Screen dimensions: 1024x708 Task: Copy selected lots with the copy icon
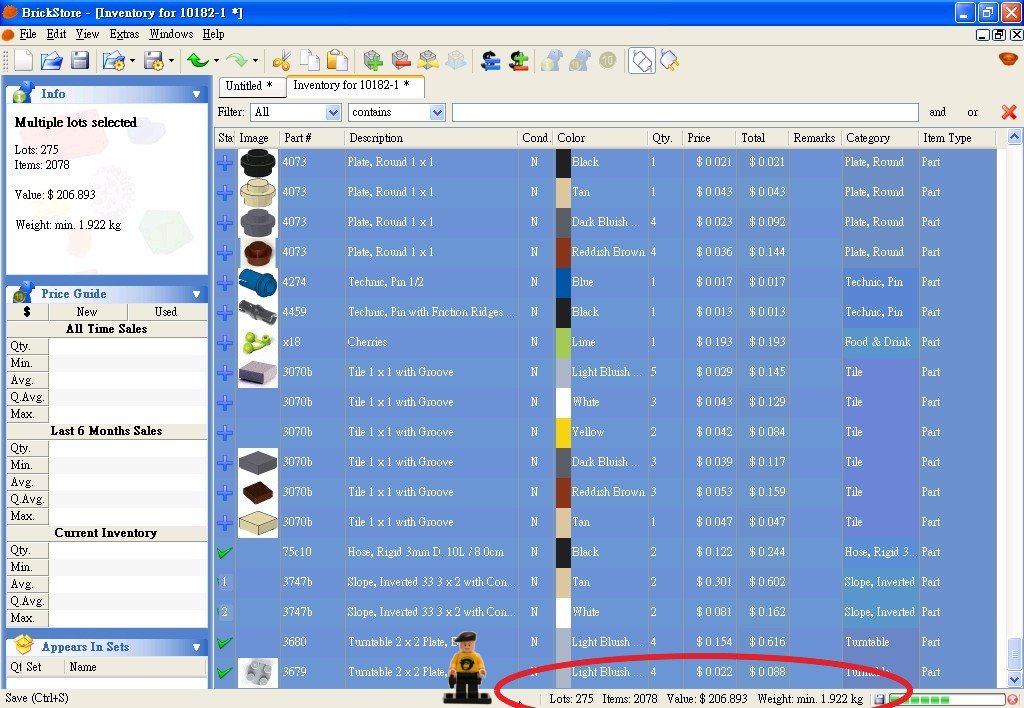click(x=310, y=61)
